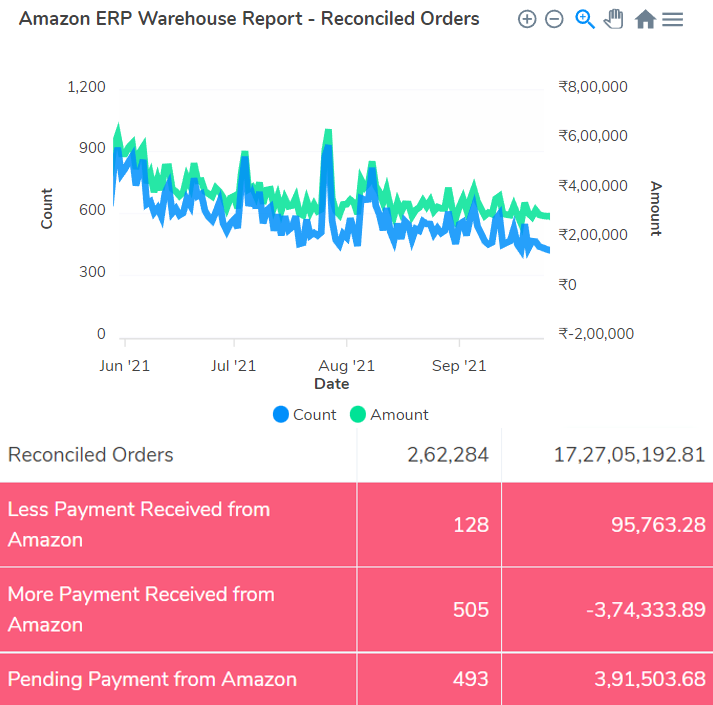Click the ₹-2,00,000 right axis label

coord(596,334)
